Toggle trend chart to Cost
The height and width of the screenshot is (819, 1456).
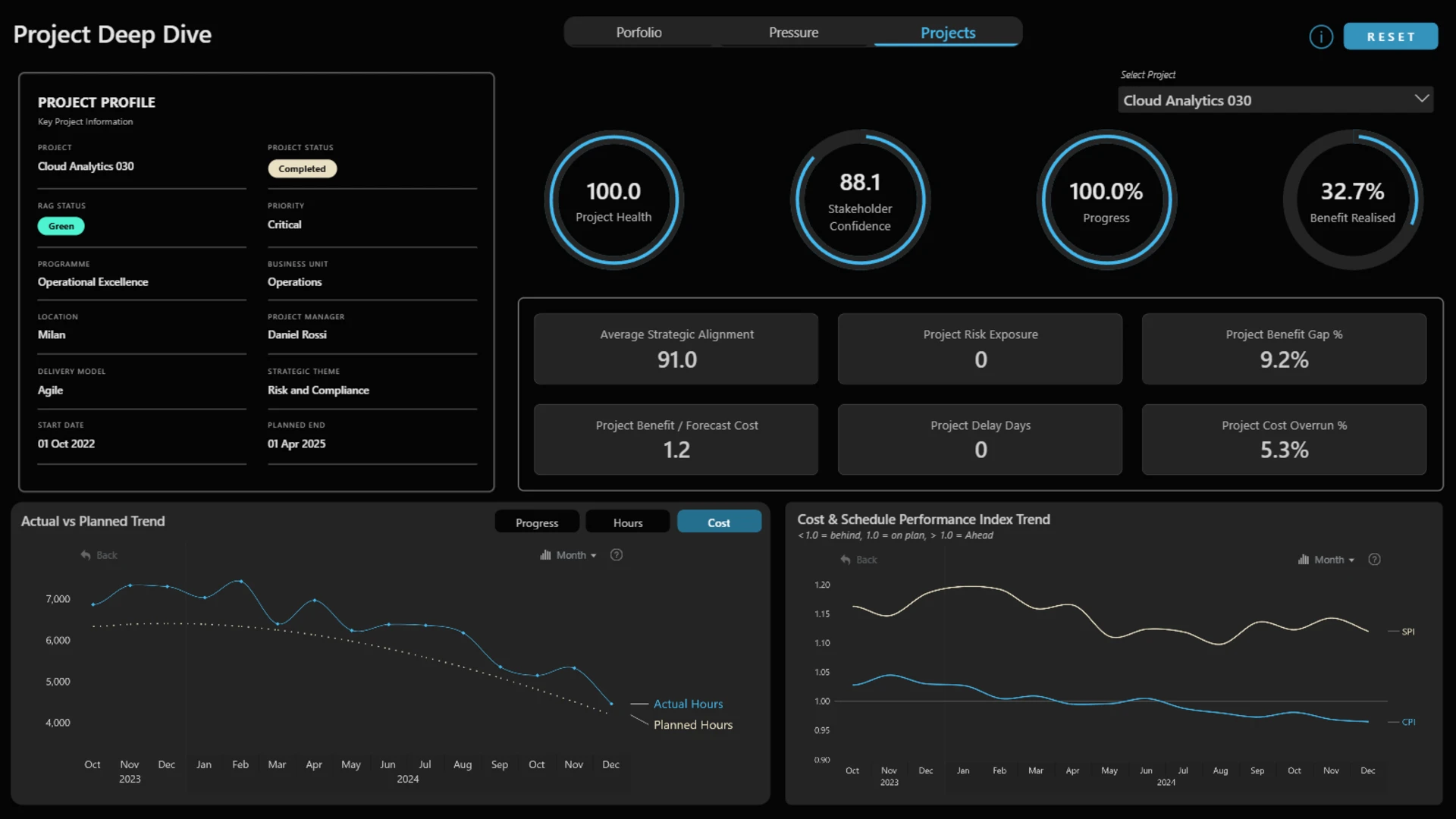[719, 522]
